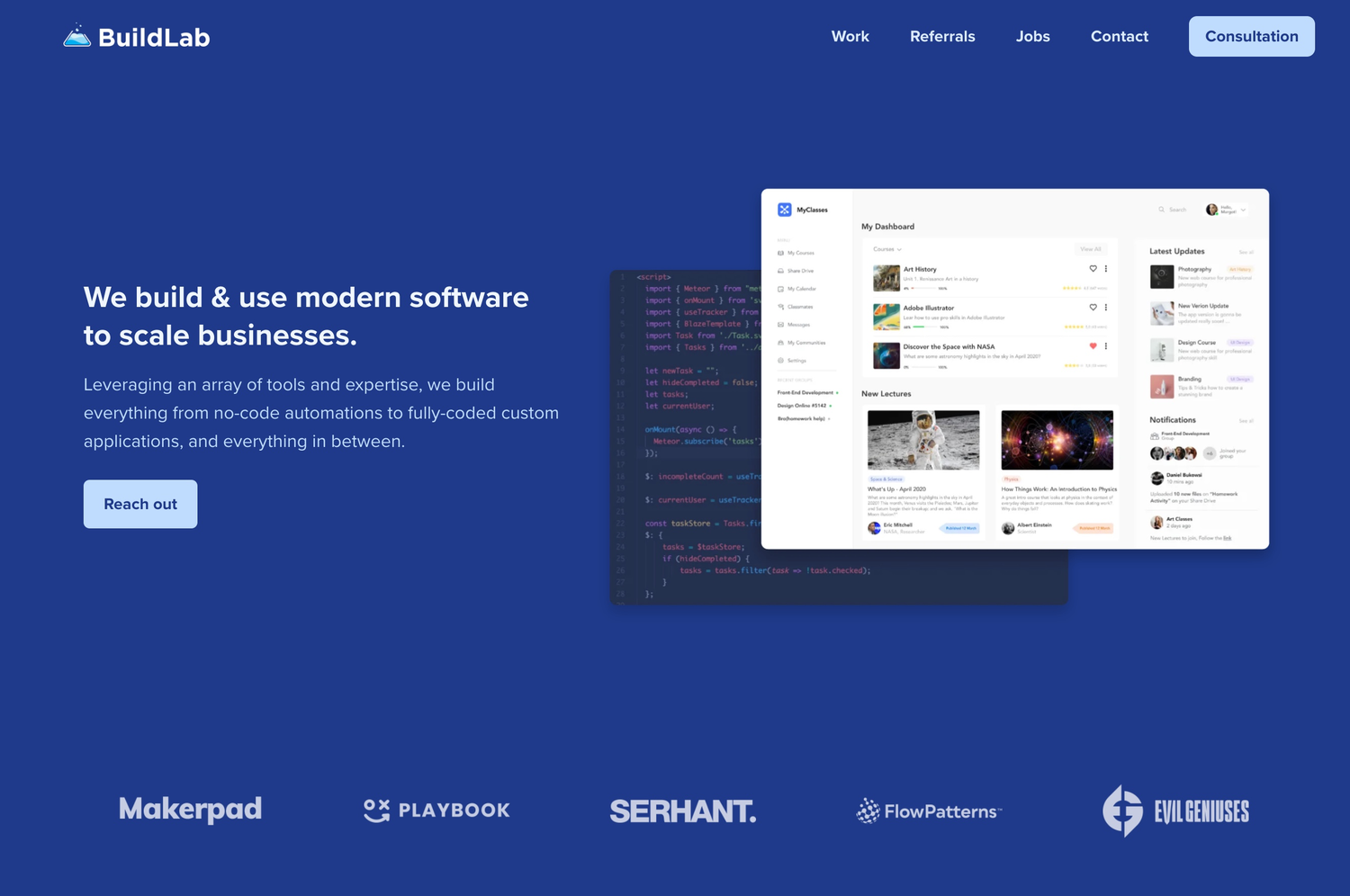This screenshot has height=896, width=1350.
Task: Favorite the Adobe Illustrator course
Action: (x=1093, y=307)
